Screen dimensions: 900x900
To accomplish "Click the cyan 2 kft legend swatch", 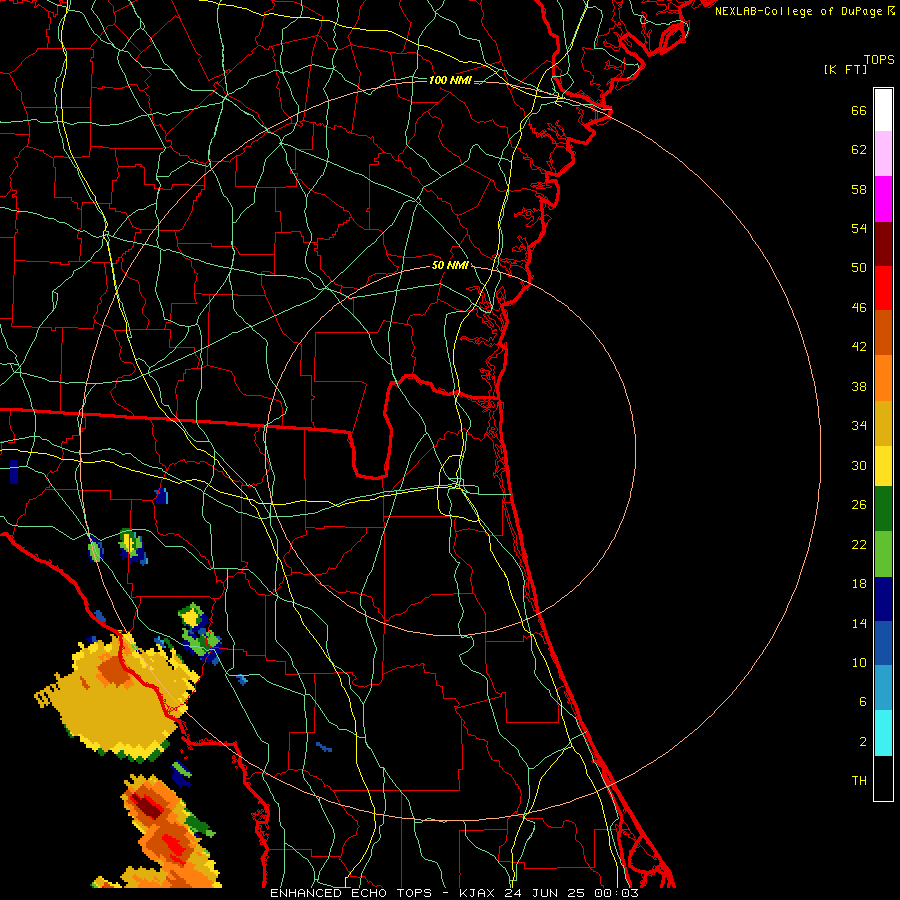I will coord(883,733).
